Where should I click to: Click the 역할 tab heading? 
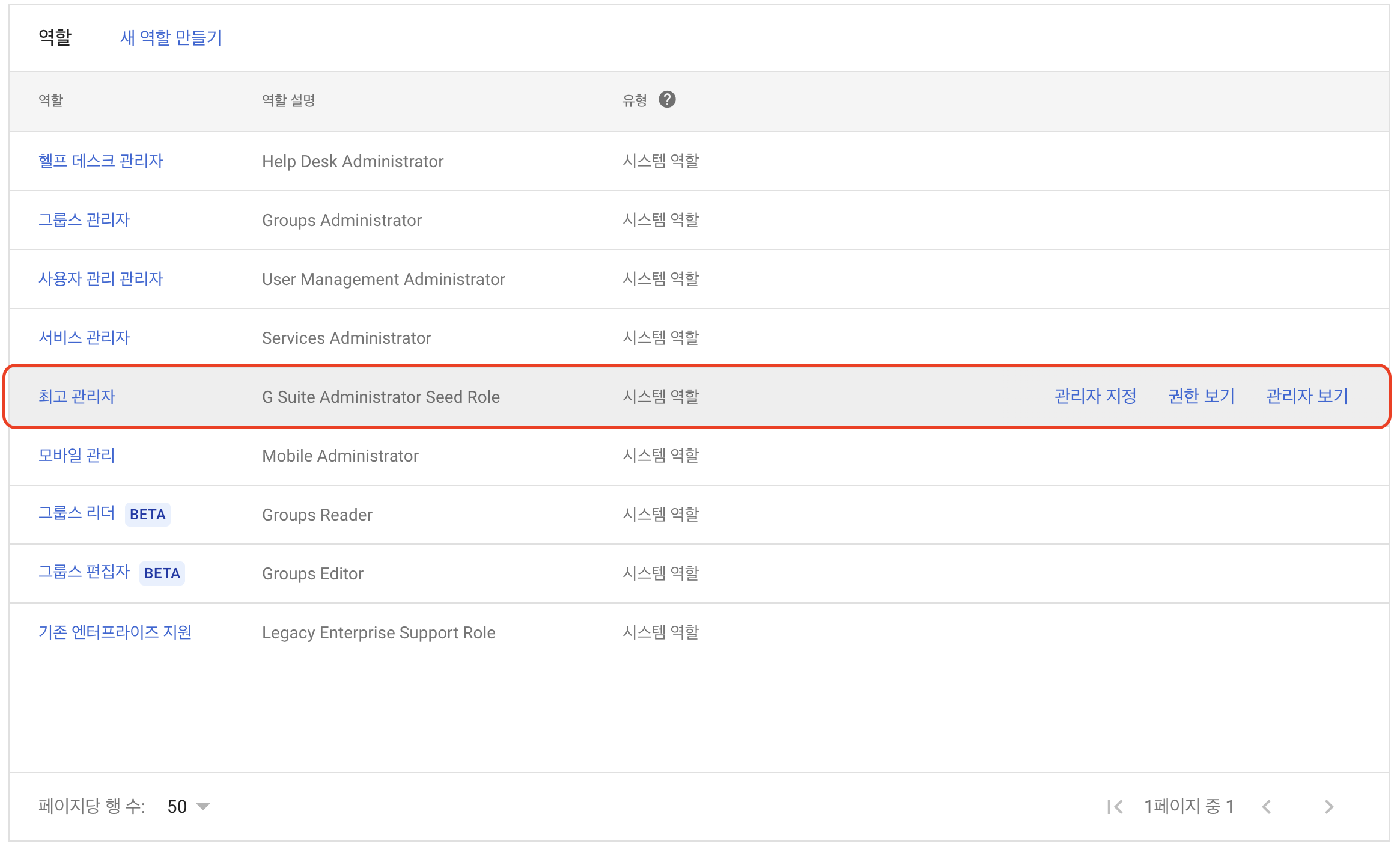(55, 37)
